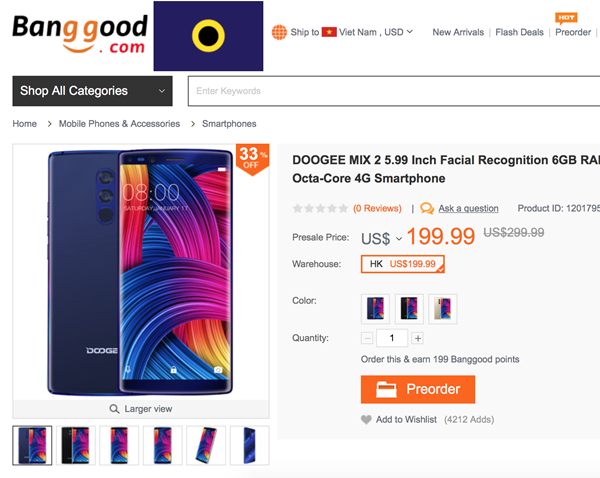Click the Viet Nam flag icon

[329, 32]
